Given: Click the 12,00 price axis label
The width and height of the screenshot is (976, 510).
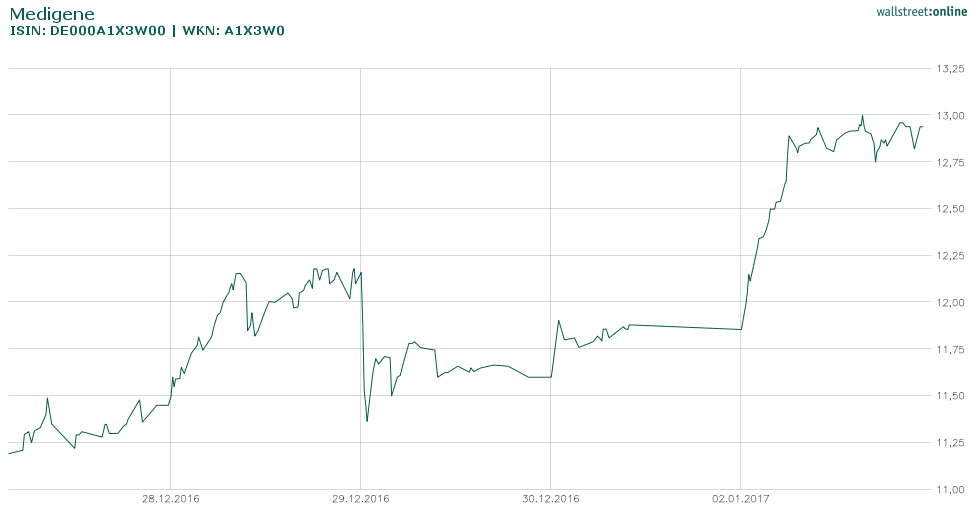Looking at the screenshot, I should click(x=950, y=302).
